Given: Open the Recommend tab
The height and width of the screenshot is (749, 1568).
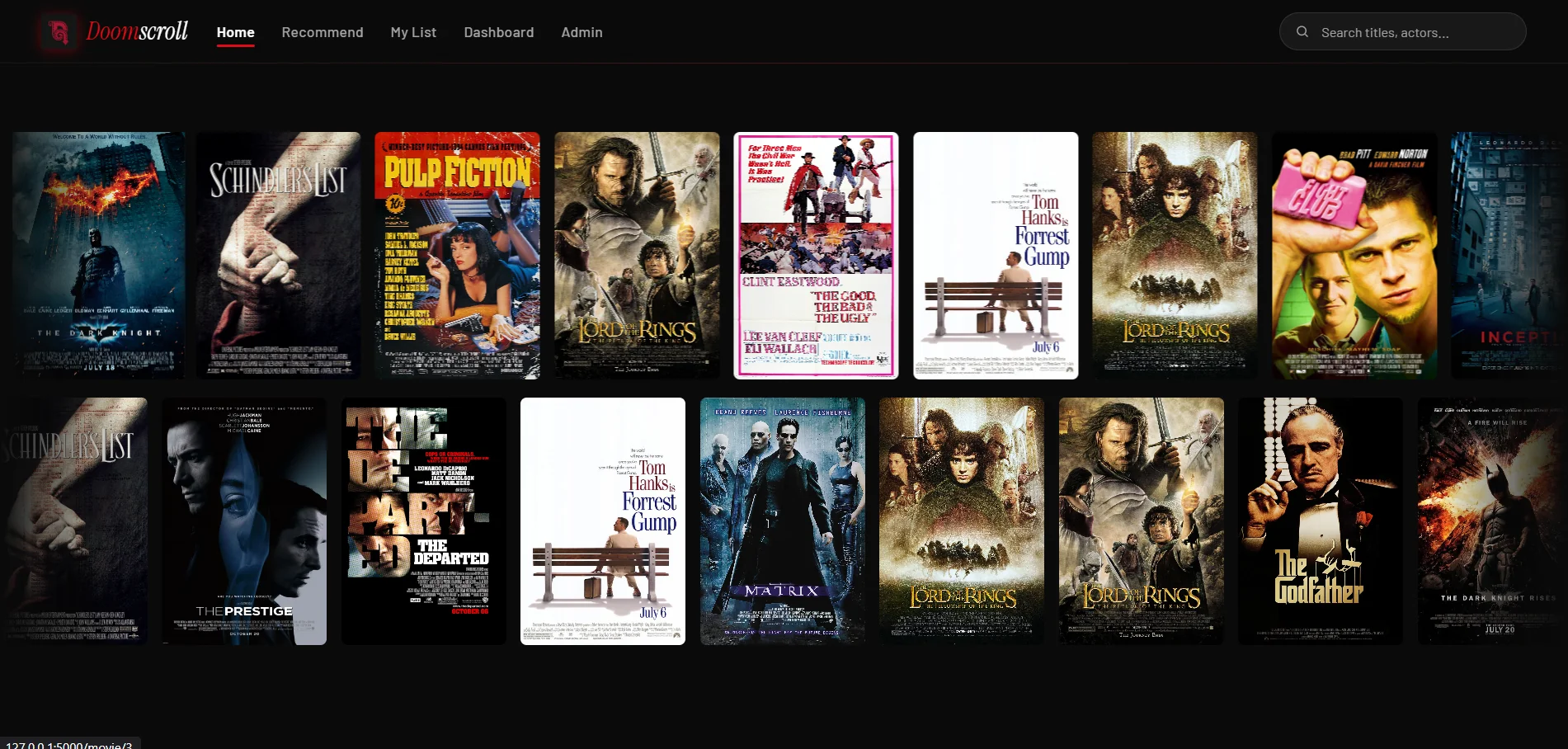Looking at the screenshot, I should [x=323, y=32].
